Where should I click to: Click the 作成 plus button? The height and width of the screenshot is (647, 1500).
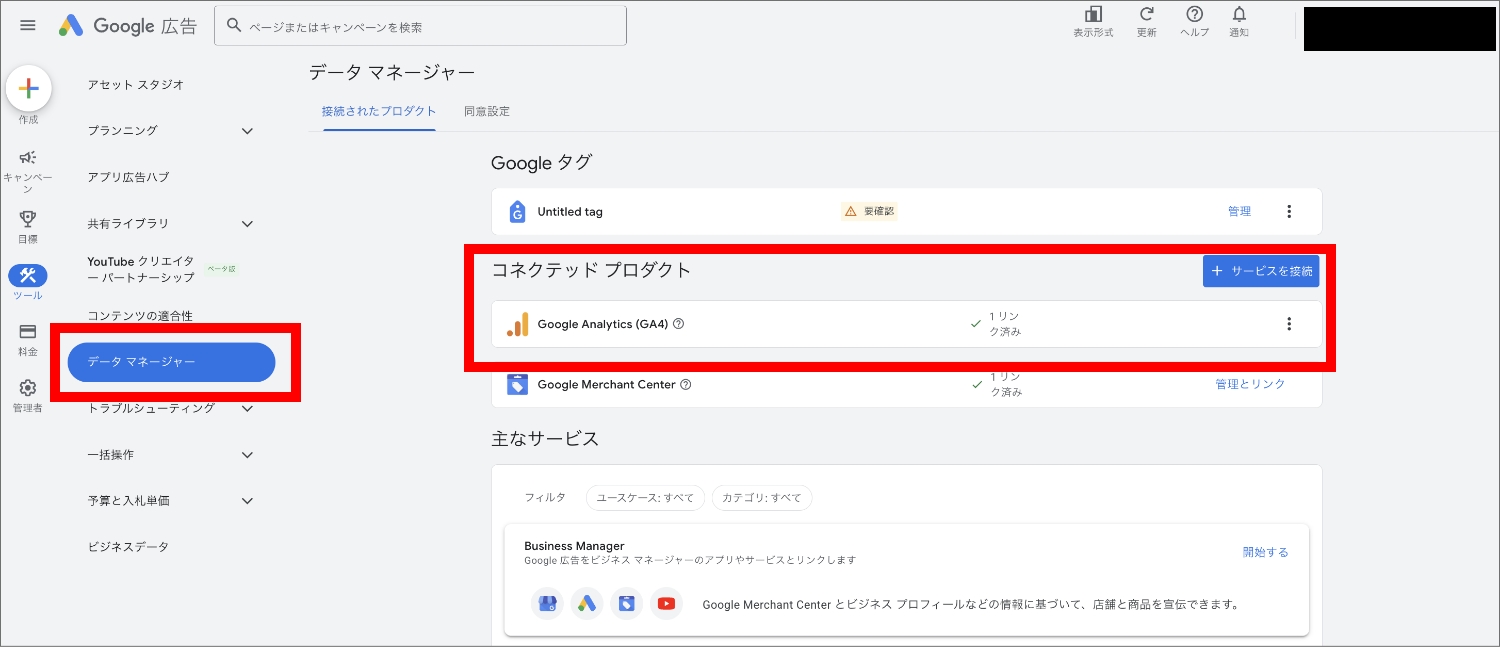coord(28,89)
